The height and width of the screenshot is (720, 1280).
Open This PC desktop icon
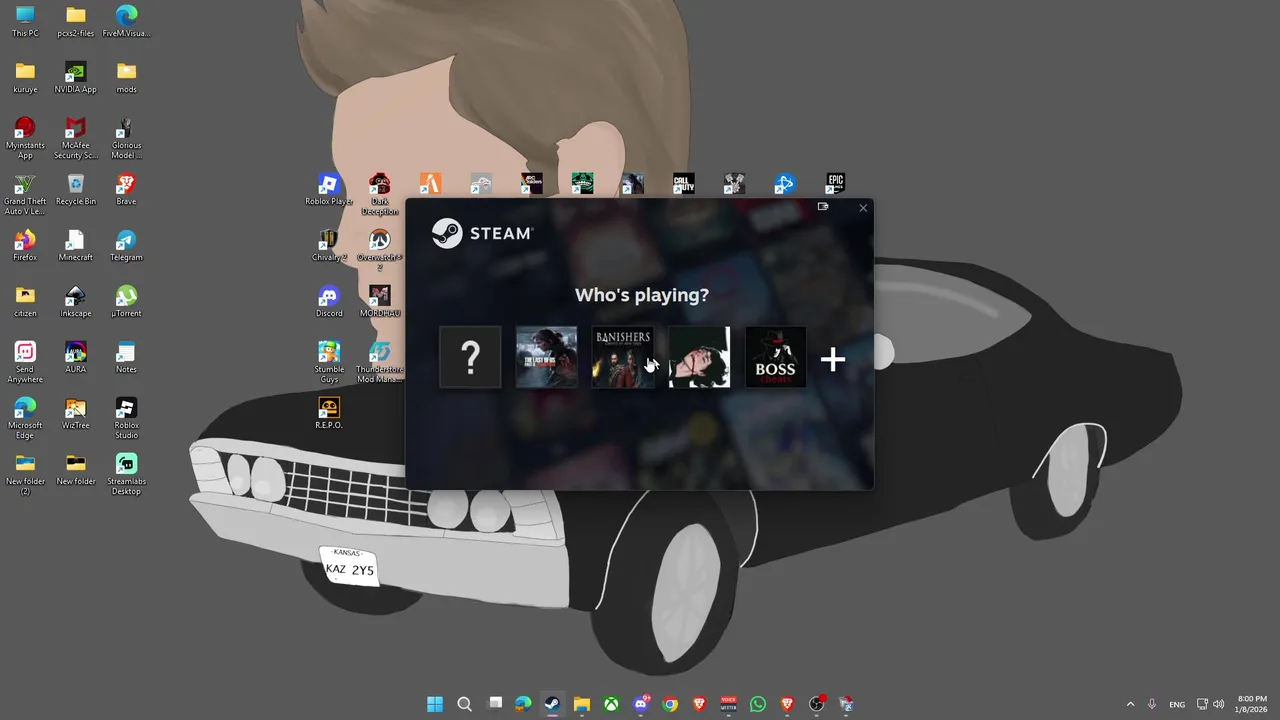click(x=25, y=21)
